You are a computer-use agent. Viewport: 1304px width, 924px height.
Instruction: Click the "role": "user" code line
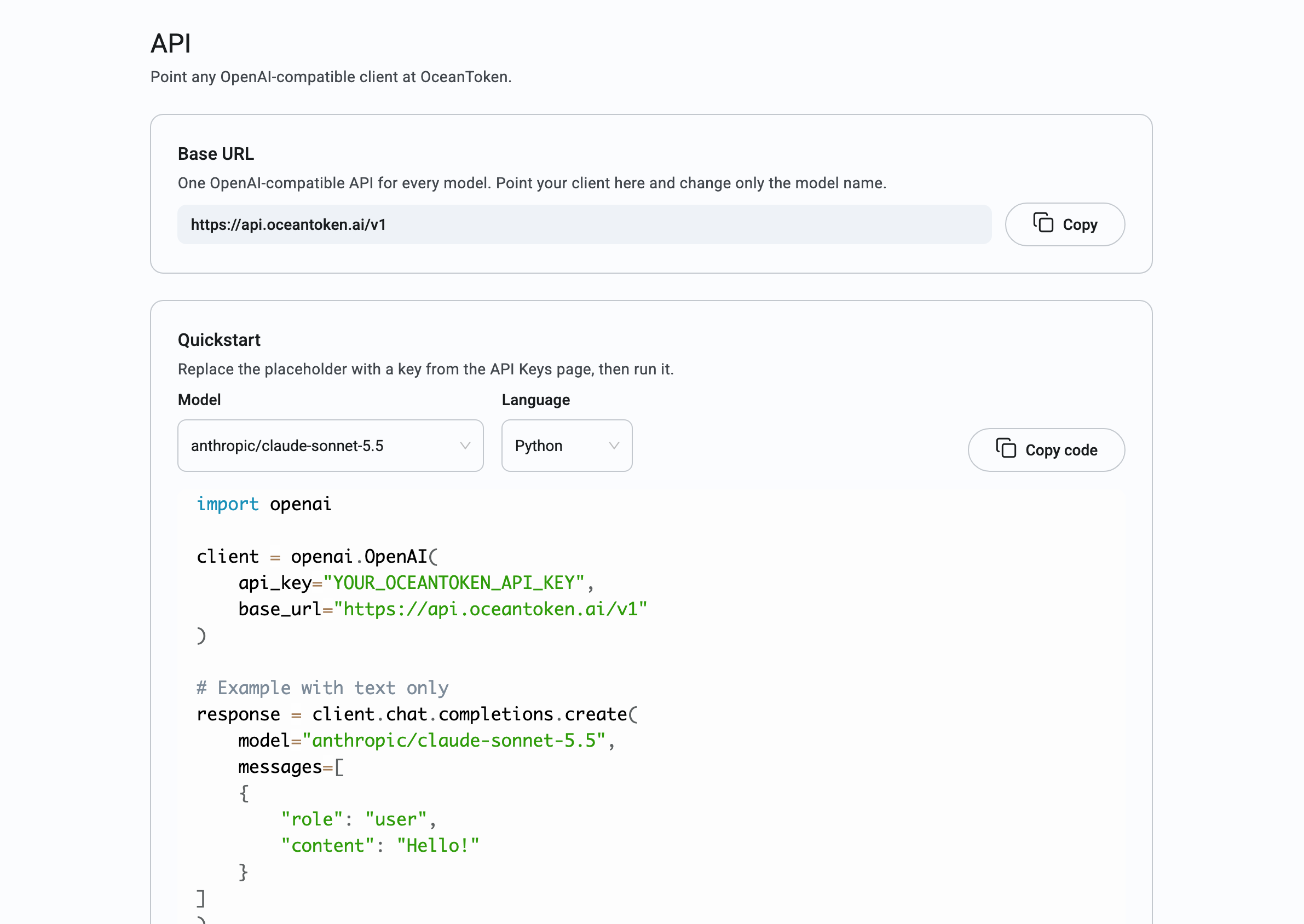[359, 819]
